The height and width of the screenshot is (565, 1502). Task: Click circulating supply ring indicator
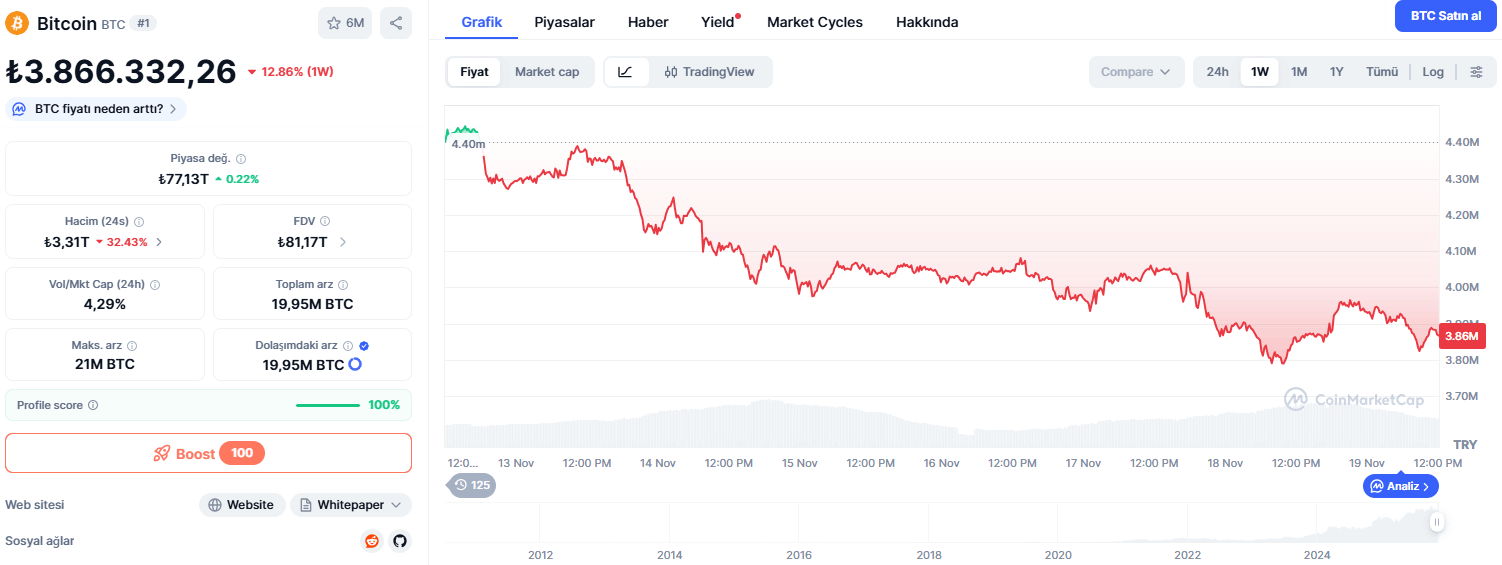(355, 365)
